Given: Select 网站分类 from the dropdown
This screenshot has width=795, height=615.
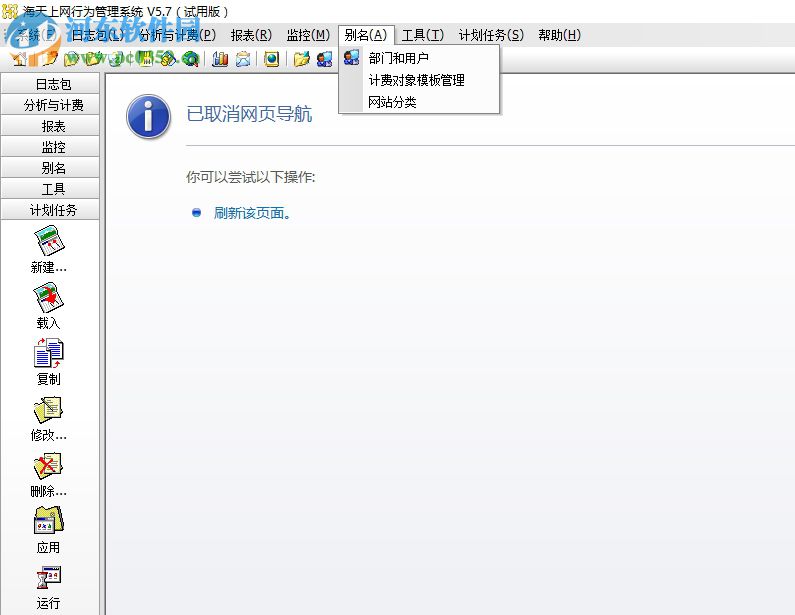Looking at the screenshot, I should (x=419, y=102).
